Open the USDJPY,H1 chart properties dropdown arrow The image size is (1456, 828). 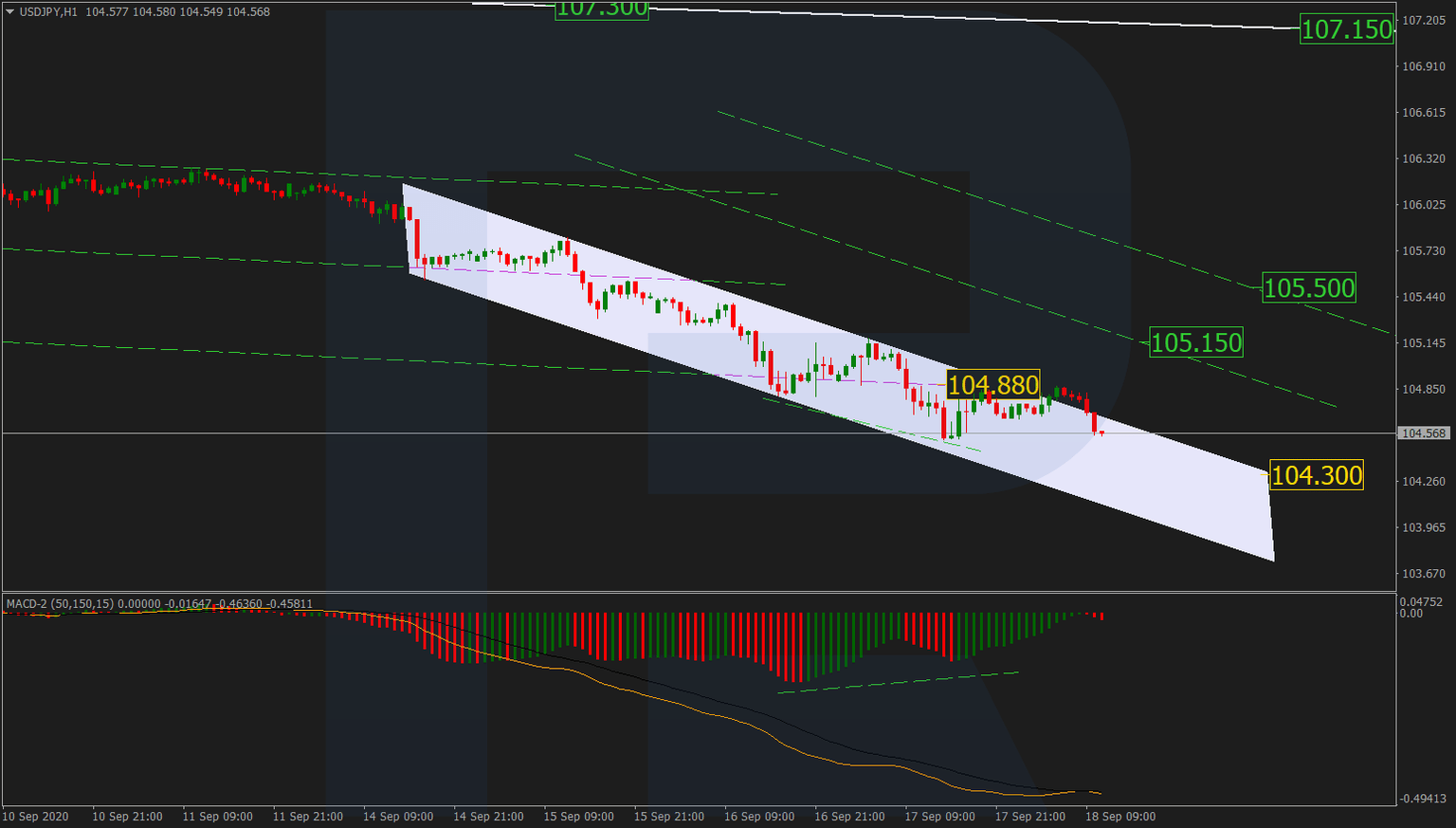pyautogui.click(x=9, y=11)
